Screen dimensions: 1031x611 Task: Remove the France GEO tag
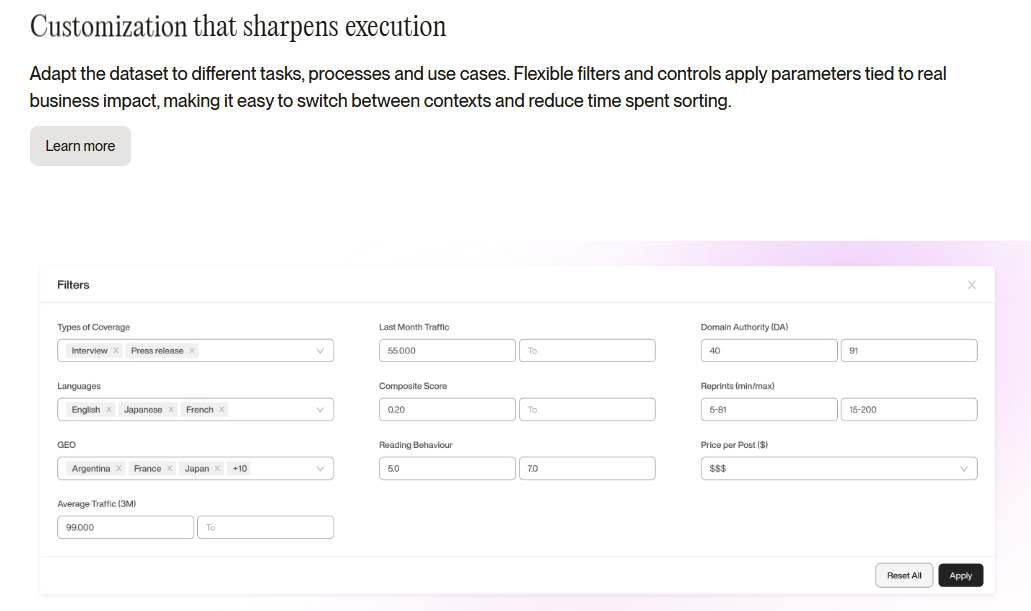pos(170,469)
